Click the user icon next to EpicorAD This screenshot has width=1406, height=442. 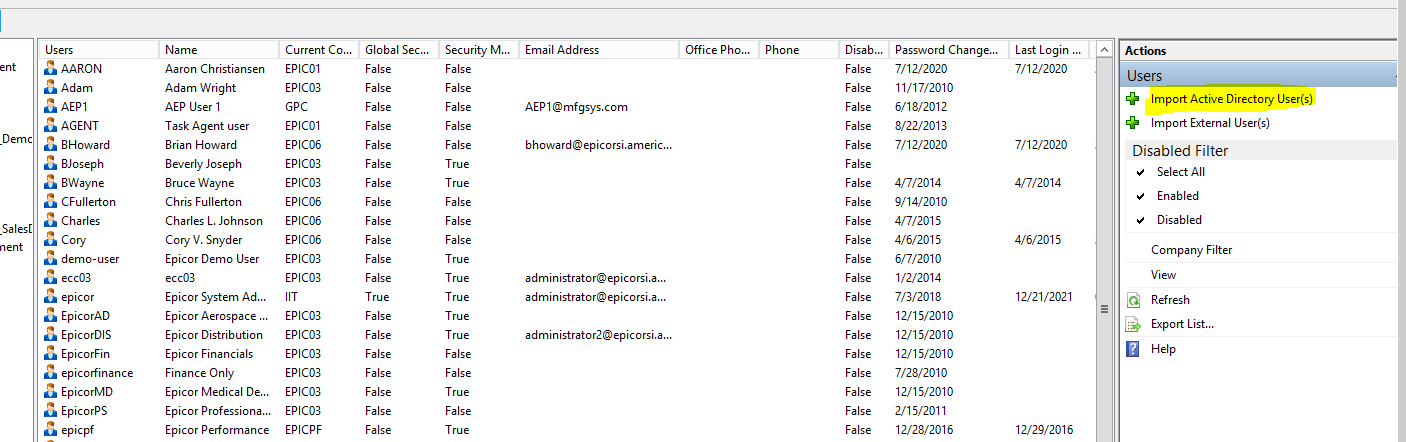click(x=50, y=316)
